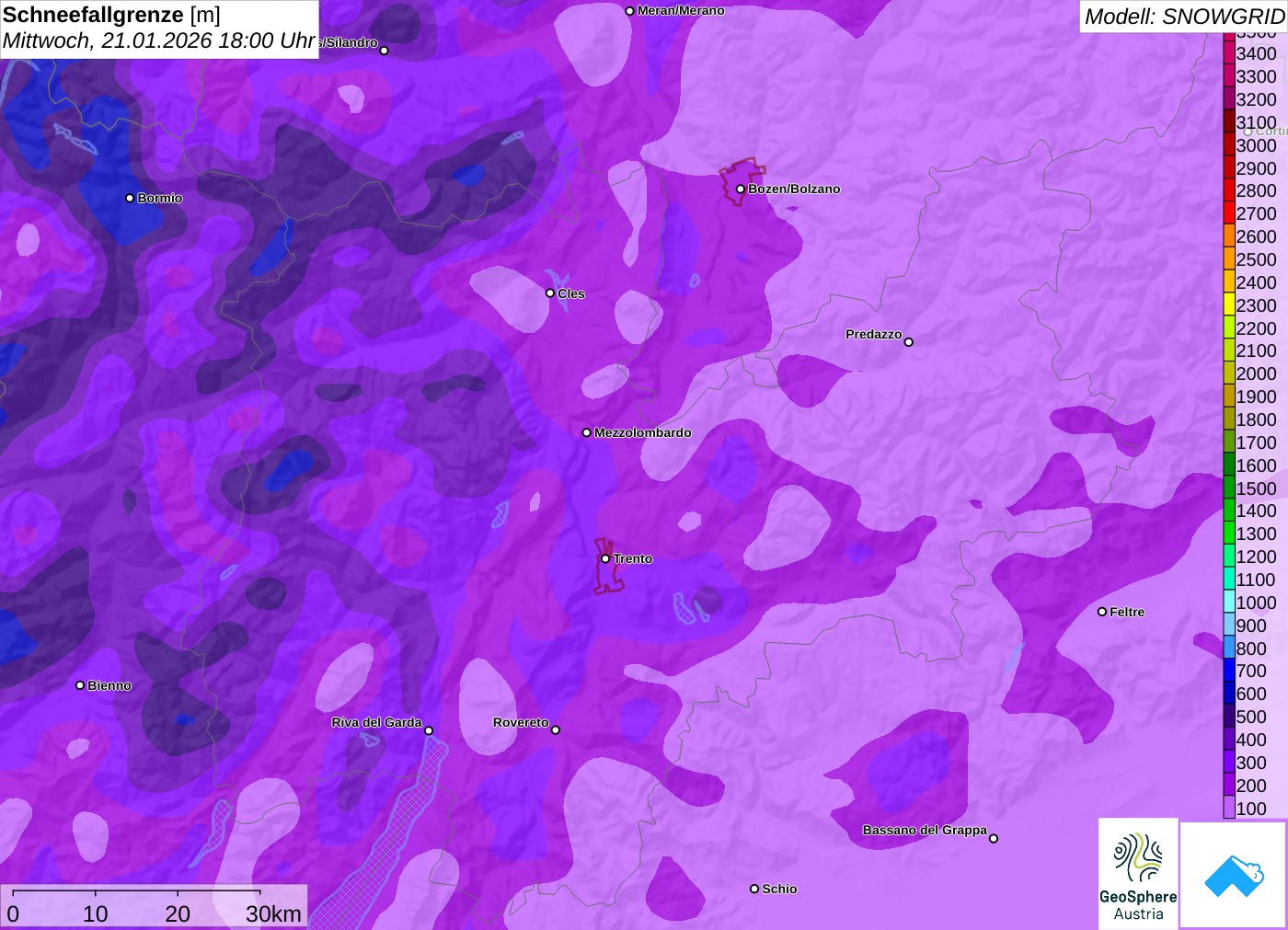Click the "30km" scale bar label
This screenshot has height=930, width=1288.
(273, 913)
